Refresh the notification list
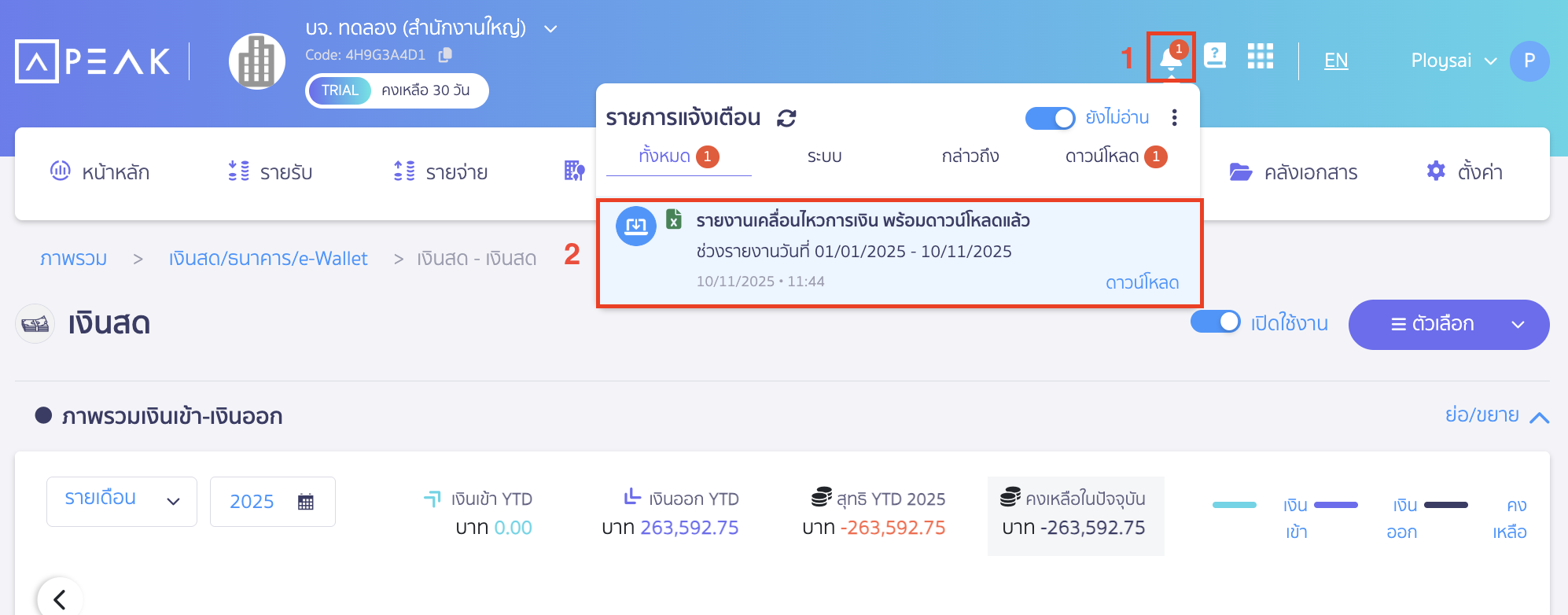Viewport: 1568px width, 615px height. [786, 118]
